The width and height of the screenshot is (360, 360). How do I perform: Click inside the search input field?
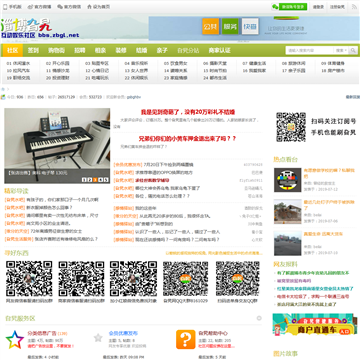click(x=309, y=51)
